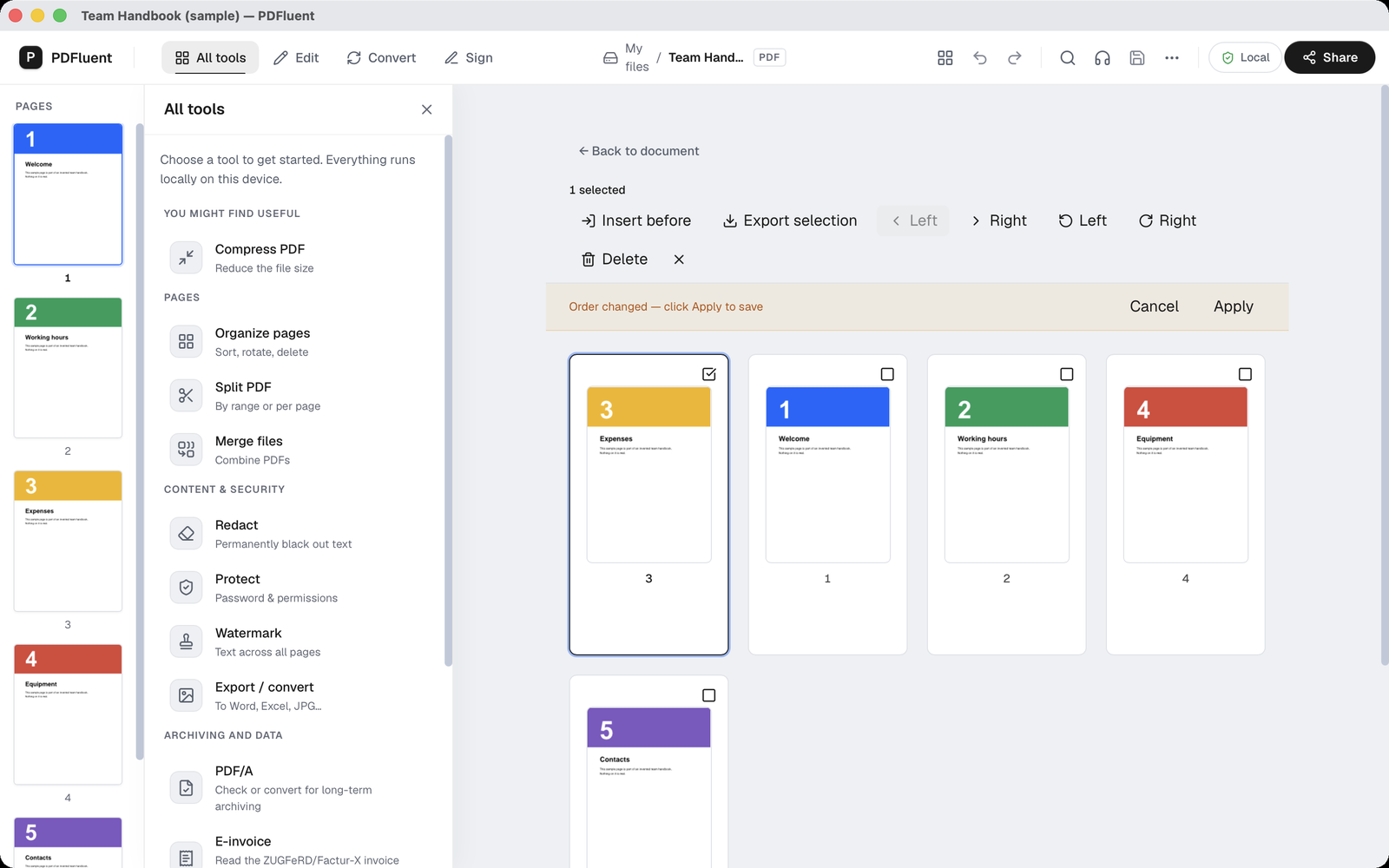
Task: Select sidebar thumbnail of page 2 Working hours
Action: point(68,368)
